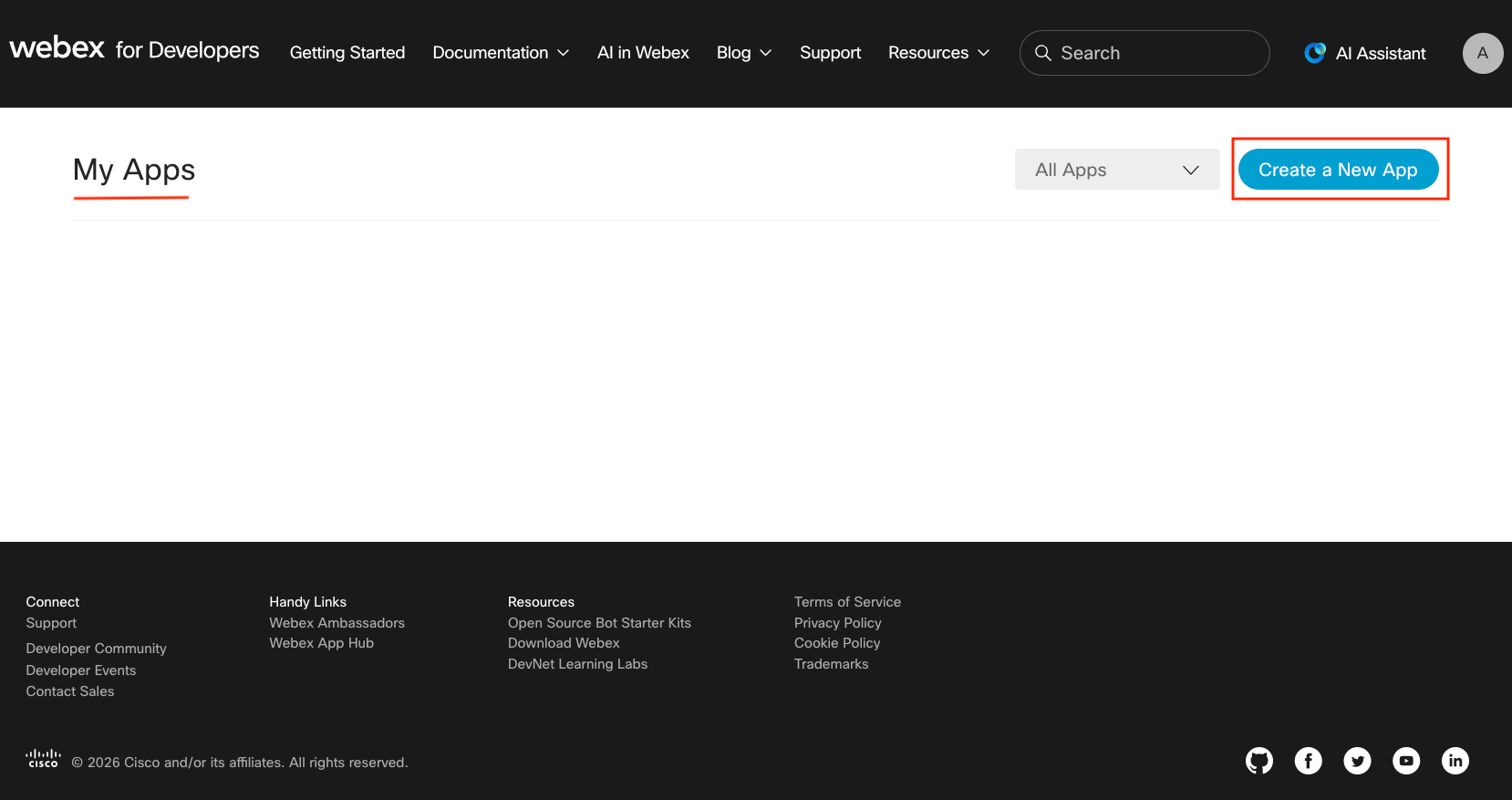Click the Handy Links footer heading

308,602
